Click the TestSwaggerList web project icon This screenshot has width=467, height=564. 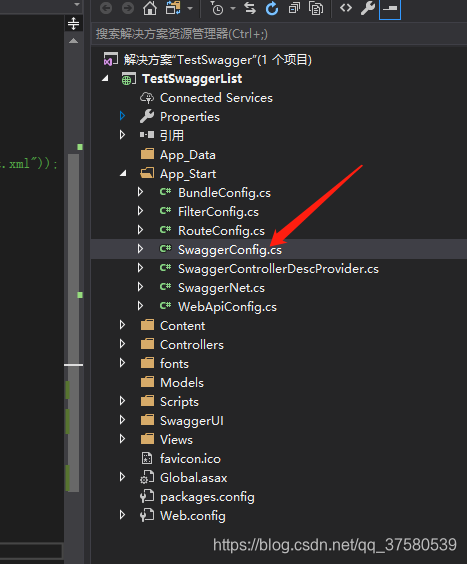[x=128, y=78]
